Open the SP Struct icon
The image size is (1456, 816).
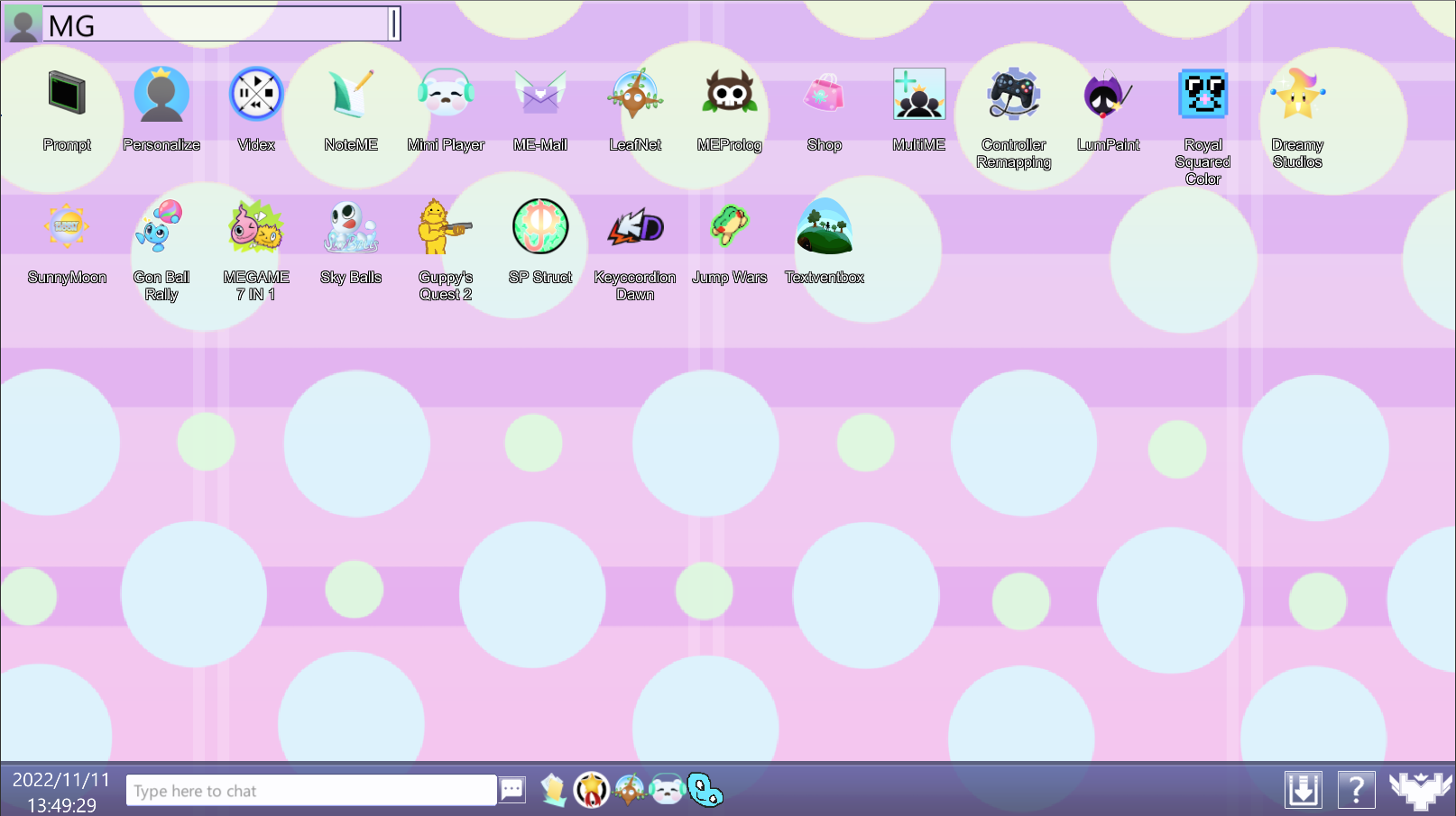coord(540,226)
